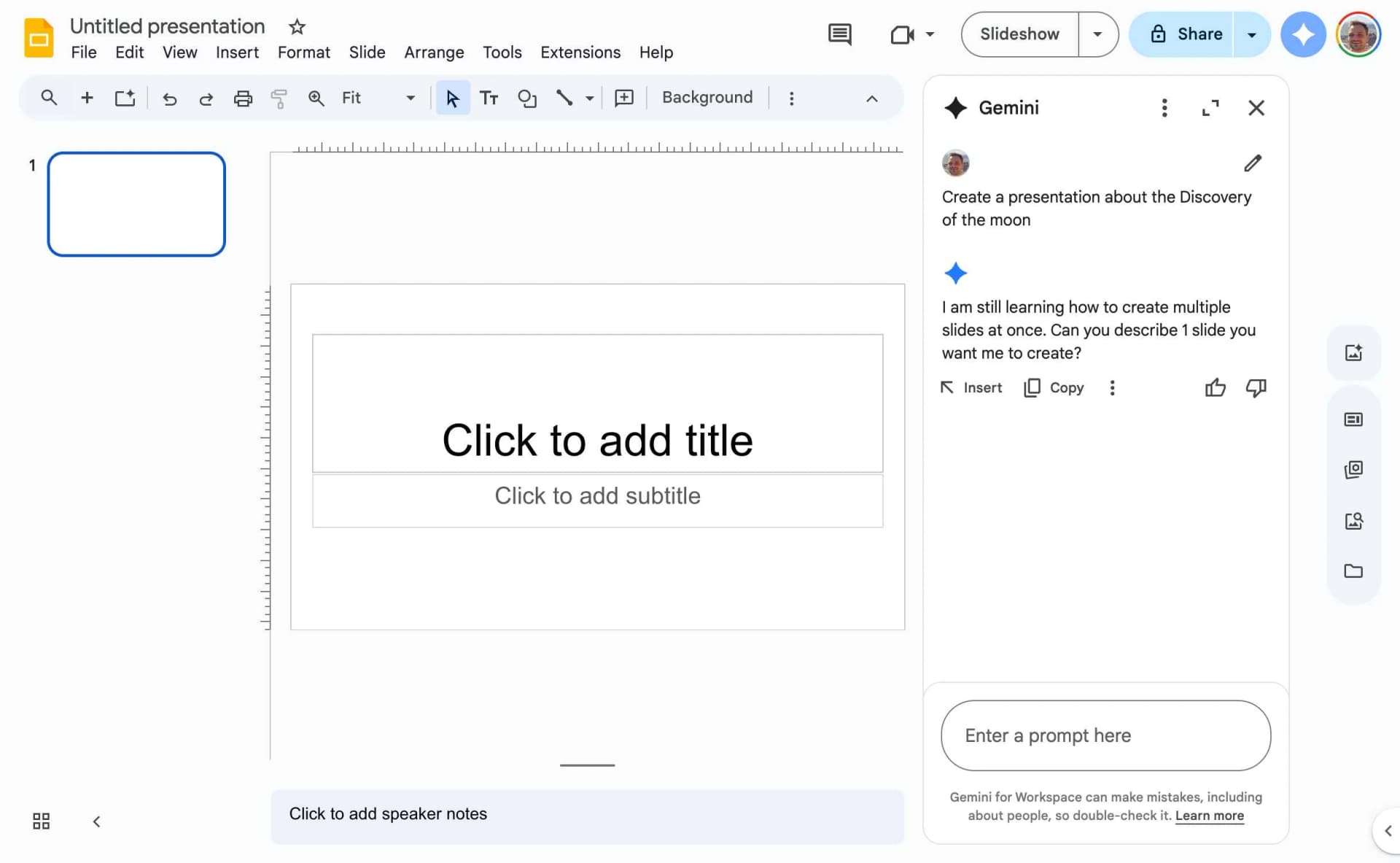Activate the paint format tool

(279, 98)
